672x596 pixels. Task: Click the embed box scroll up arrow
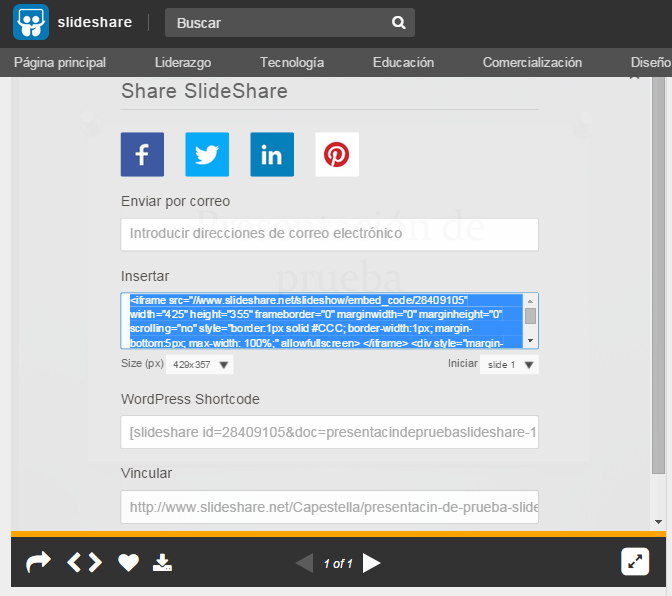[x=530, y=301]
